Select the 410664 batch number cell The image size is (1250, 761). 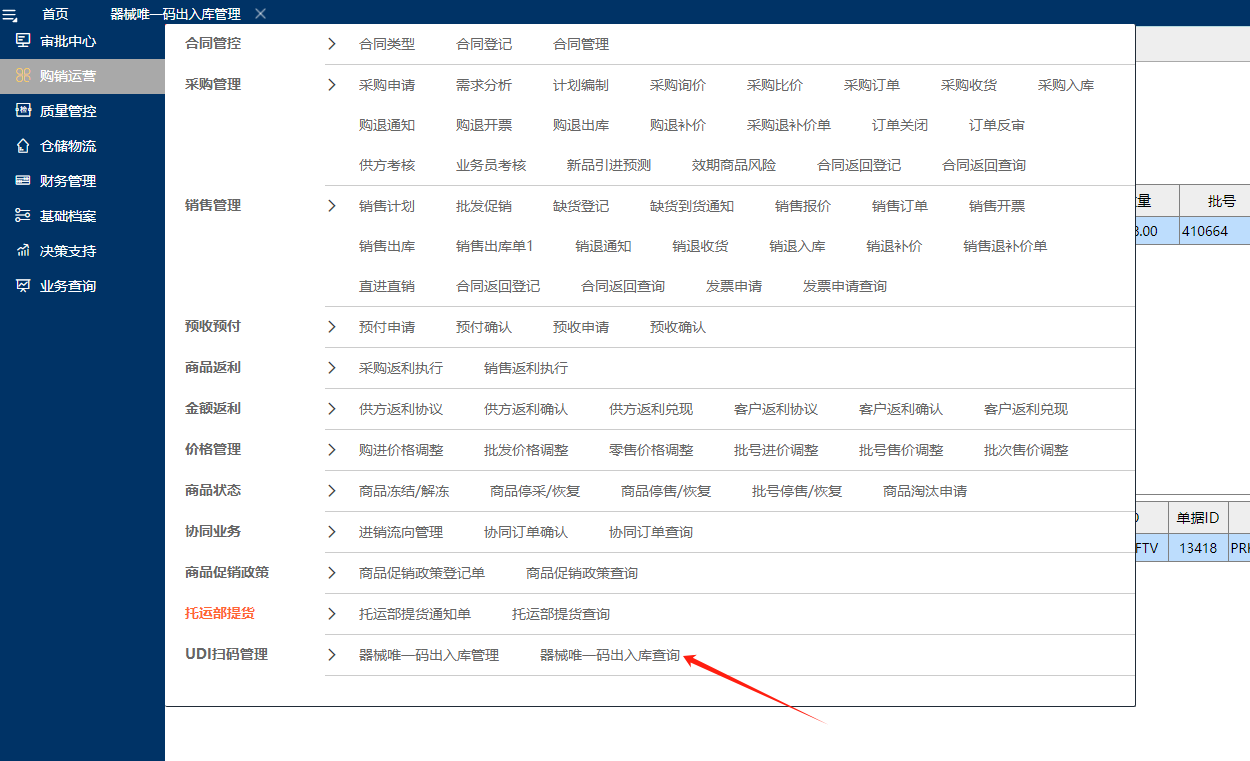(x=1214, y=231)
